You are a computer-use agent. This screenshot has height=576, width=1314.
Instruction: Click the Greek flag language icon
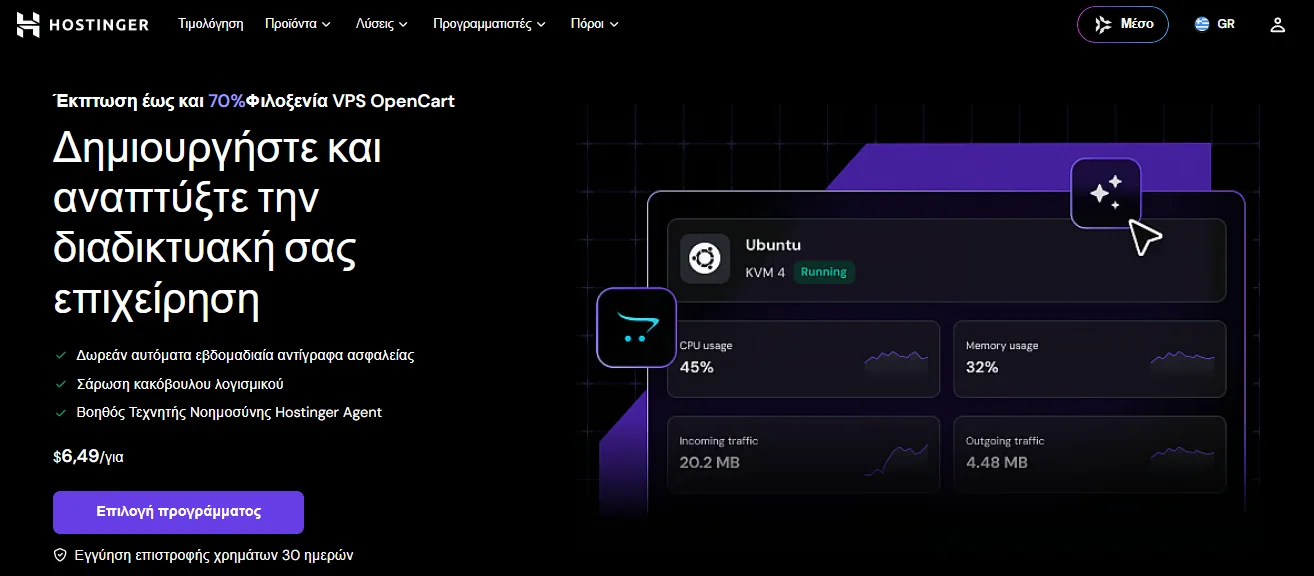pyautogui.click(x=1202, y=24)
